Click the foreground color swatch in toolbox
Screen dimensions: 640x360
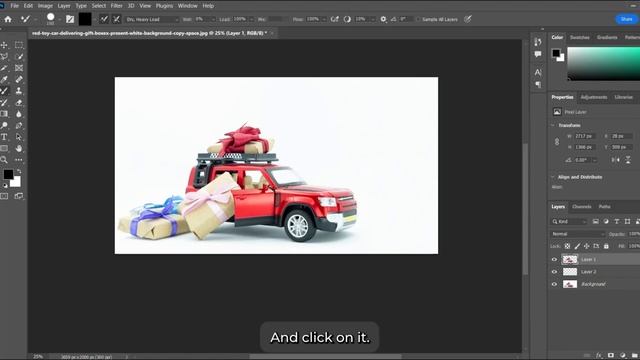tap(8, 174)
